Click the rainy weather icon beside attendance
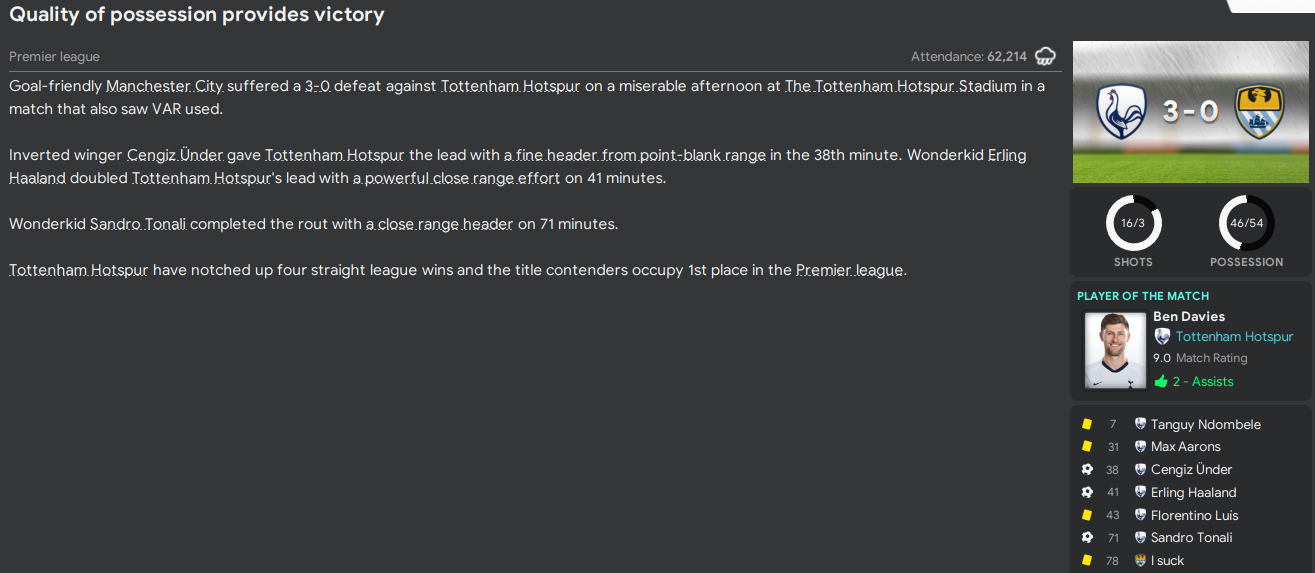 (x=1046, y=56)
